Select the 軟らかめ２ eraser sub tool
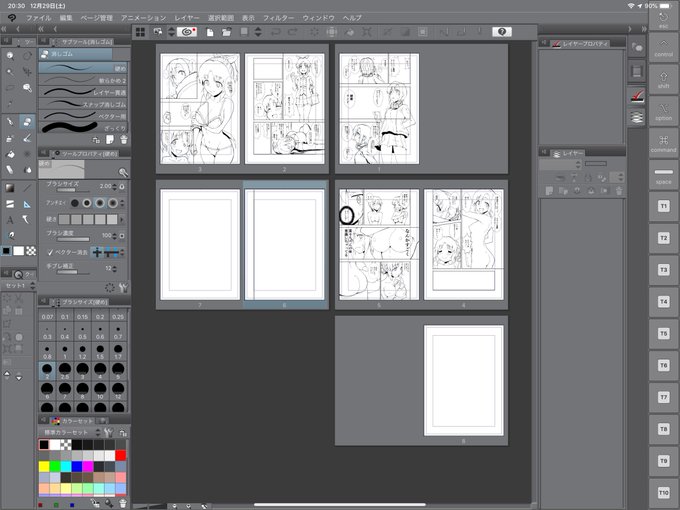This screenshot has width=680, height=510. tap(83, 80)
